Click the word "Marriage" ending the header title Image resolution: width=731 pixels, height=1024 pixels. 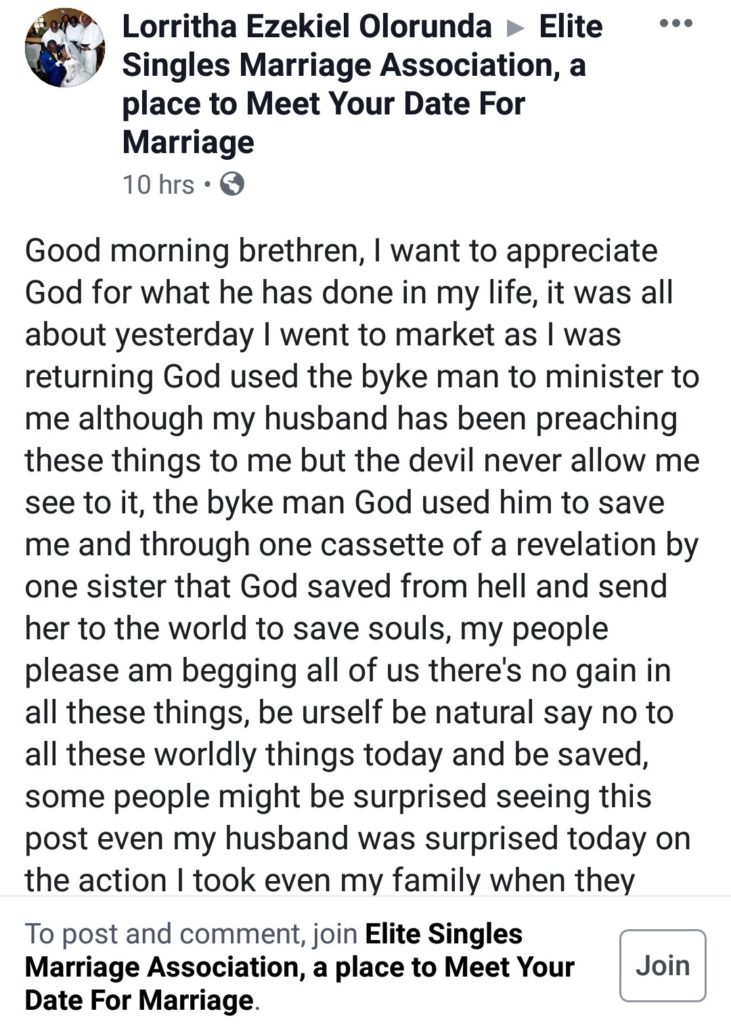(188, 143)
